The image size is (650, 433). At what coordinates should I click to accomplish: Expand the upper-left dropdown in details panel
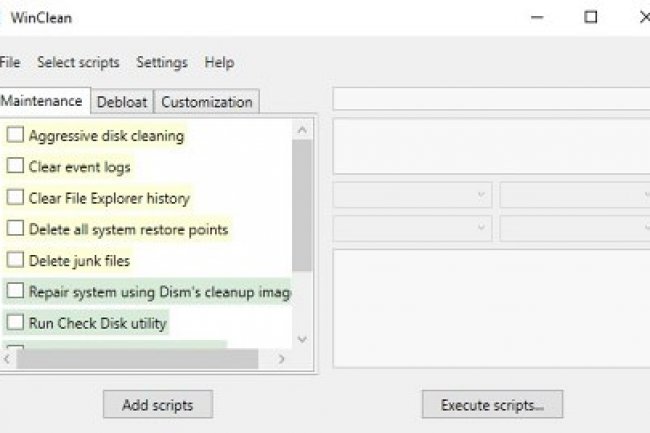411,195
